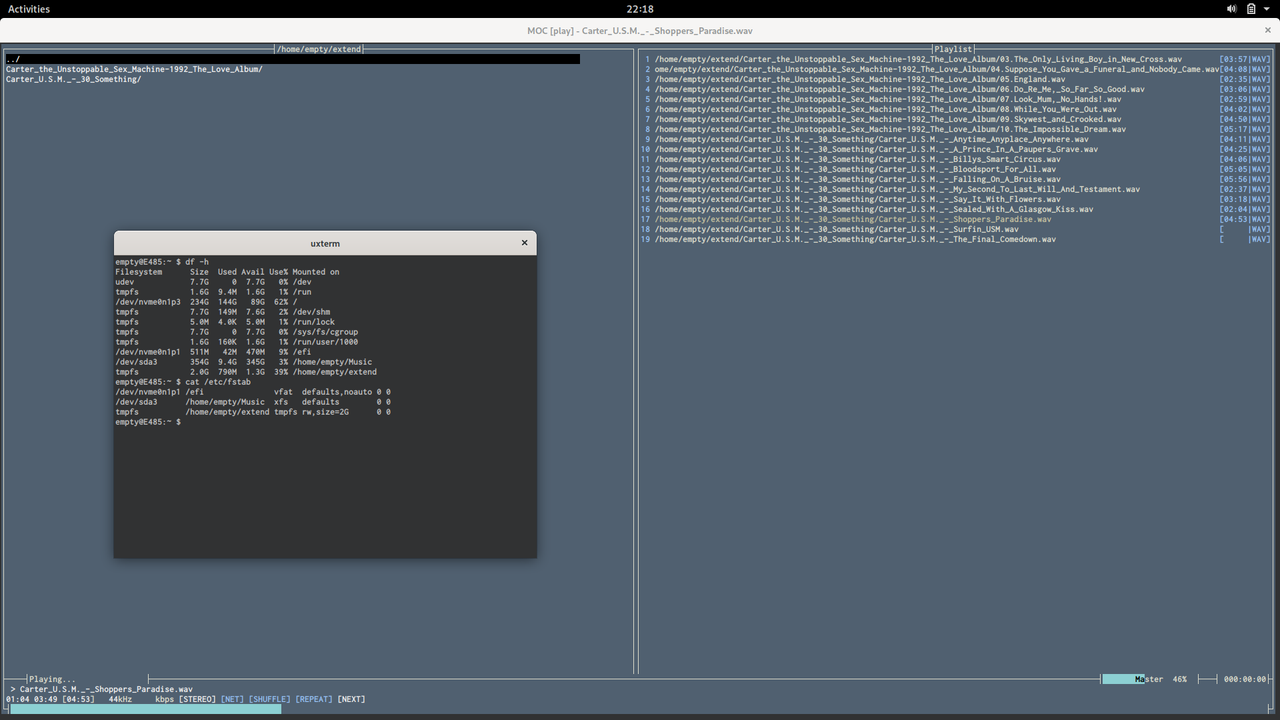1280x720 pixels.
Task: Select playlist track Billys_Smart_Circus.wav
Action: [x=858, y=159]
